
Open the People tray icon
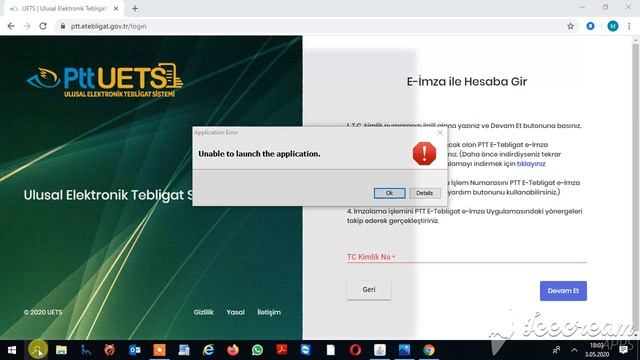[556, 350]
